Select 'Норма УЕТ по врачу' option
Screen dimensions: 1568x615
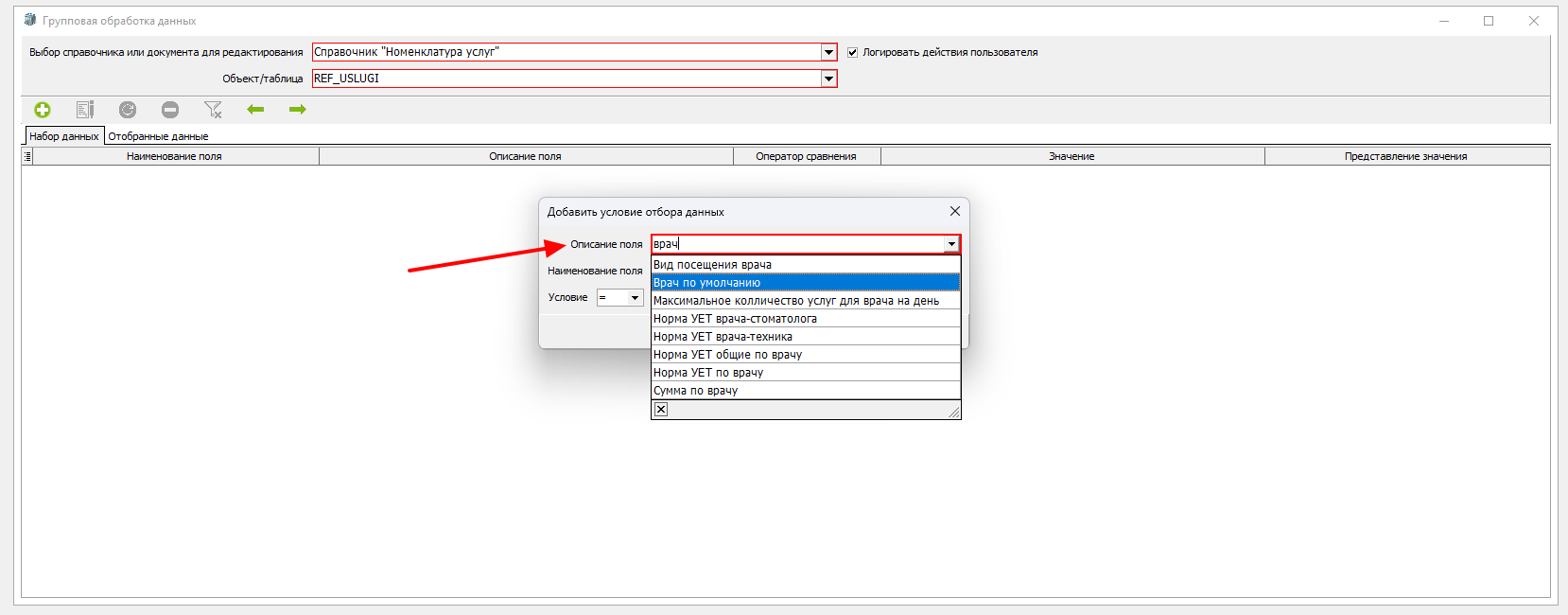point(806,373)
